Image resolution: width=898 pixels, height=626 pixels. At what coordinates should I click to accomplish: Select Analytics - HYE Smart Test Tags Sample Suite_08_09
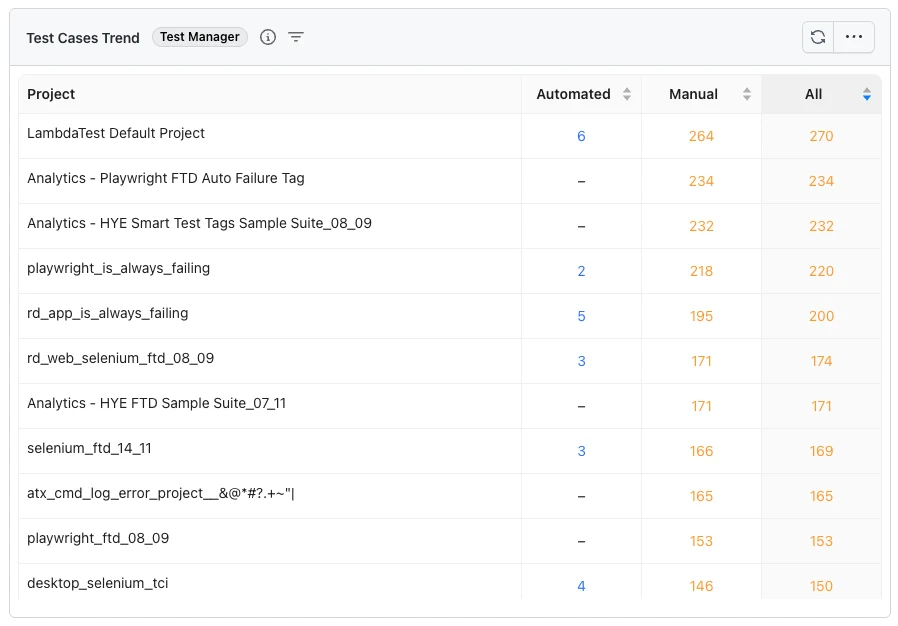[199, 223]
